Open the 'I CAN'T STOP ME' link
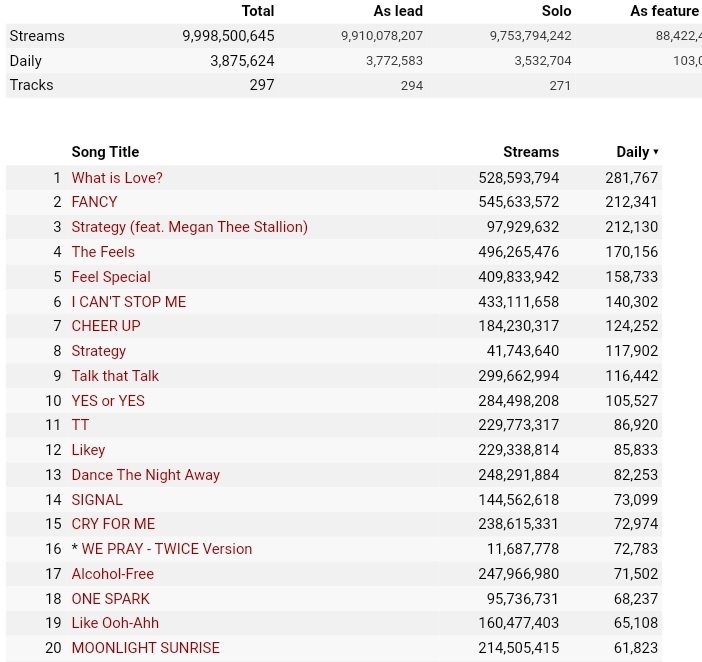The width and height of the screenshot is (702, 662). 128,302
